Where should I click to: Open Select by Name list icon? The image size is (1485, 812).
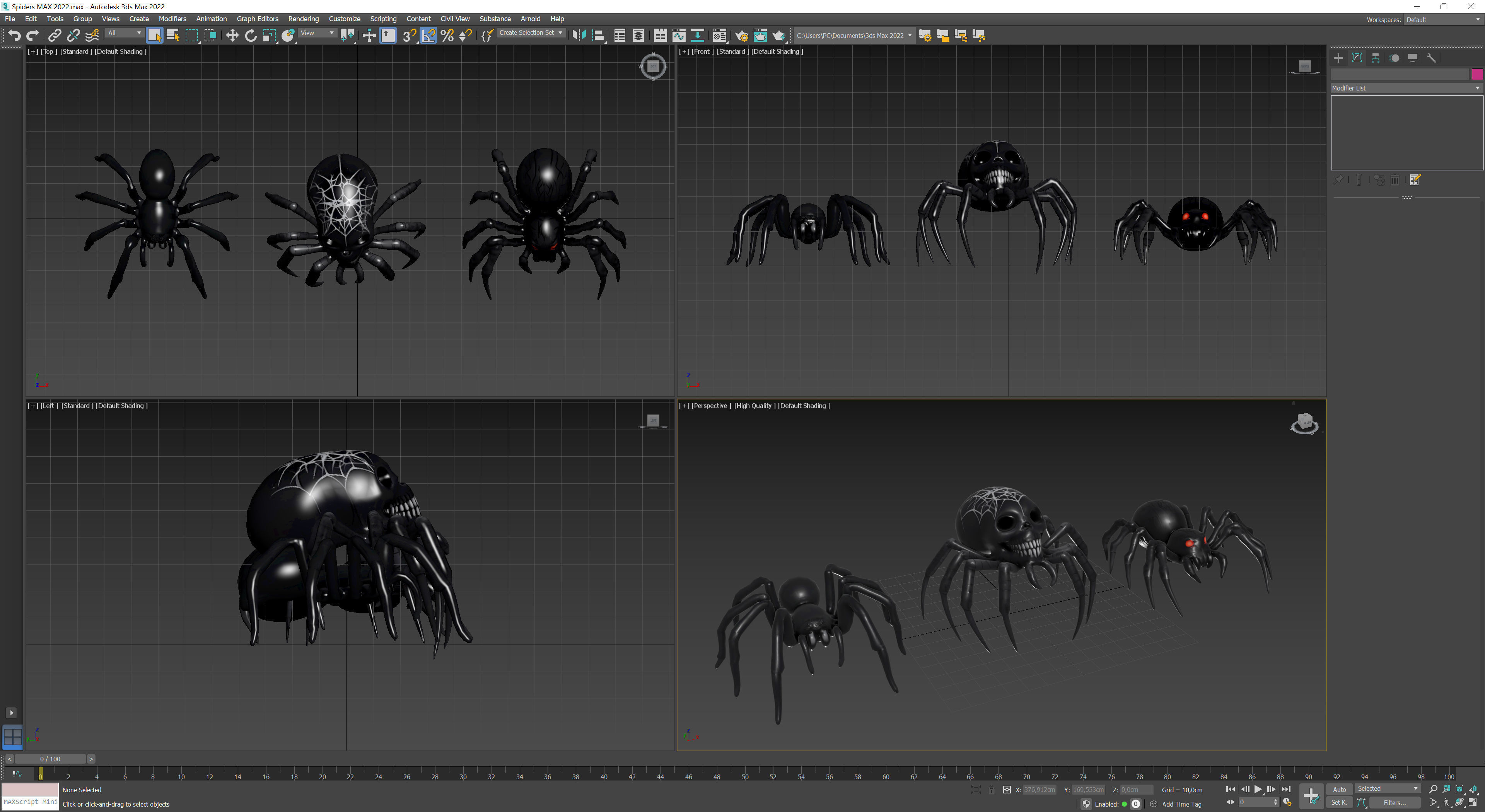coord(173,36)
